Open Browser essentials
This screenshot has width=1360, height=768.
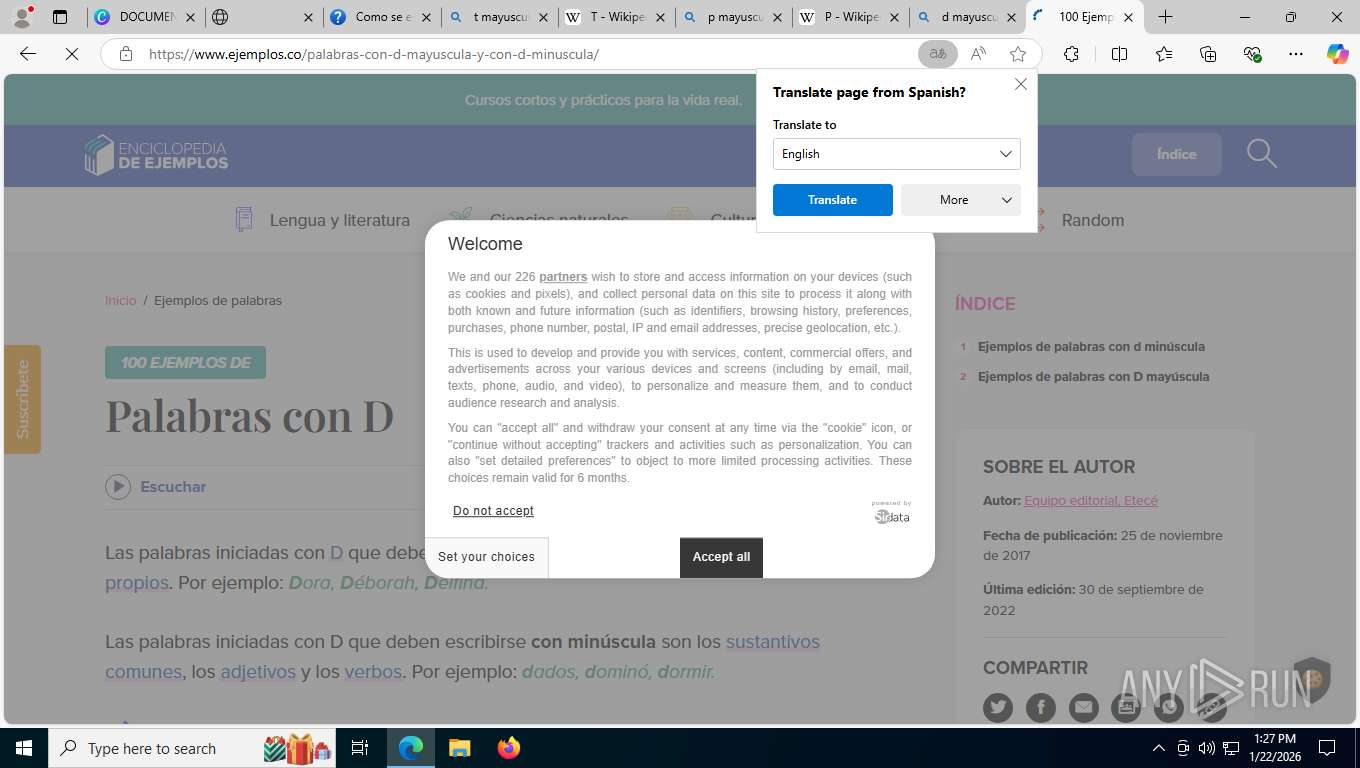click(1252, 54)
